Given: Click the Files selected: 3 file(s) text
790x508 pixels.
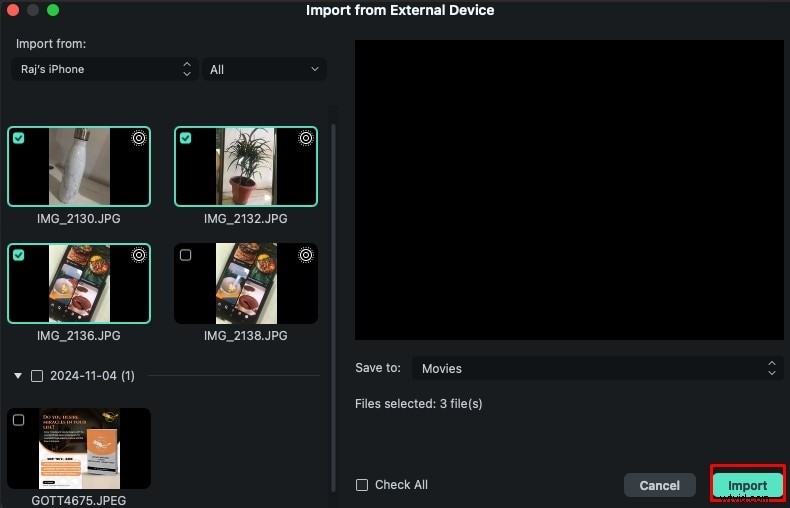Looking at the screenshot, I should coord(419,404).
